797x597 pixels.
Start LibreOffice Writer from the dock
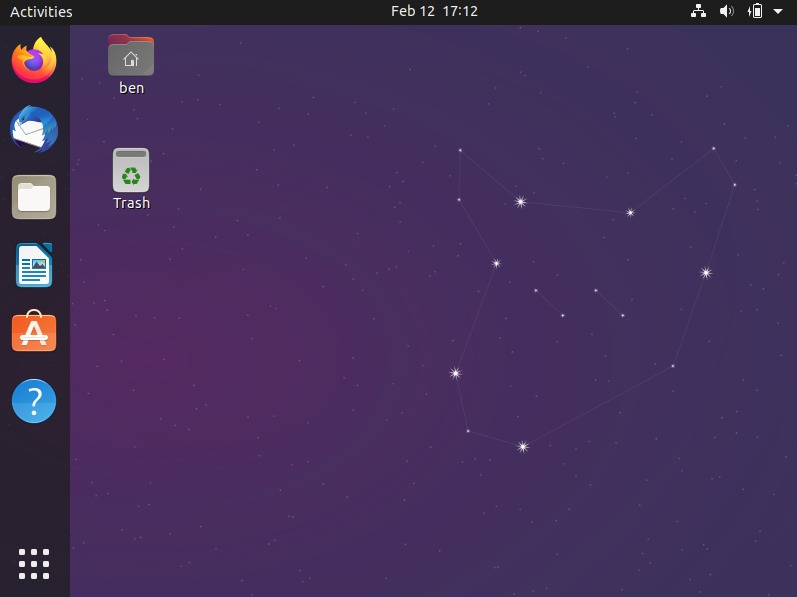pyautogui.click(x=34, y=265)
